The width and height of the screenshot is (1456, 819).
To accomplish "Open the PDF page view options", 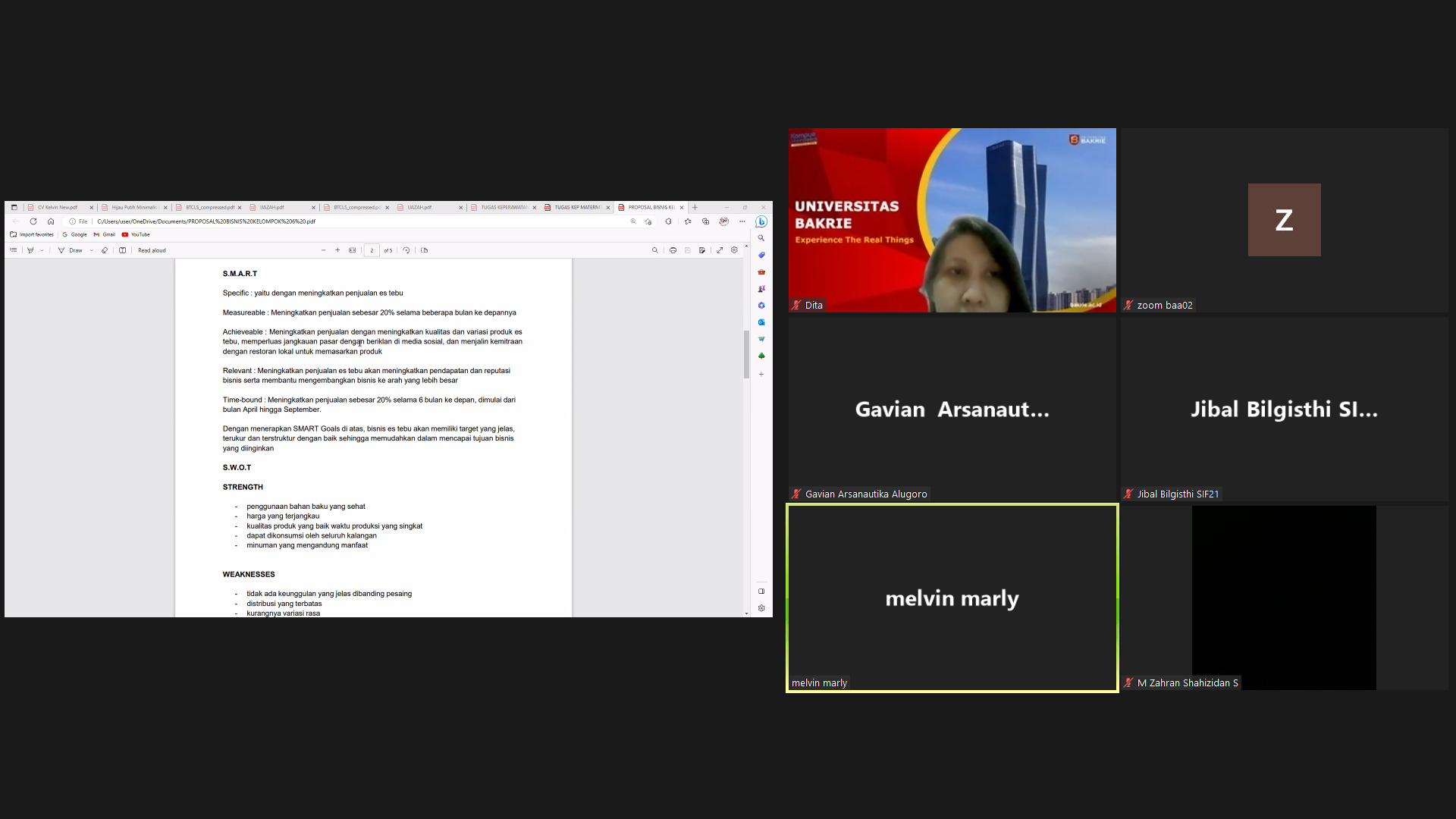I will point(425,250).
